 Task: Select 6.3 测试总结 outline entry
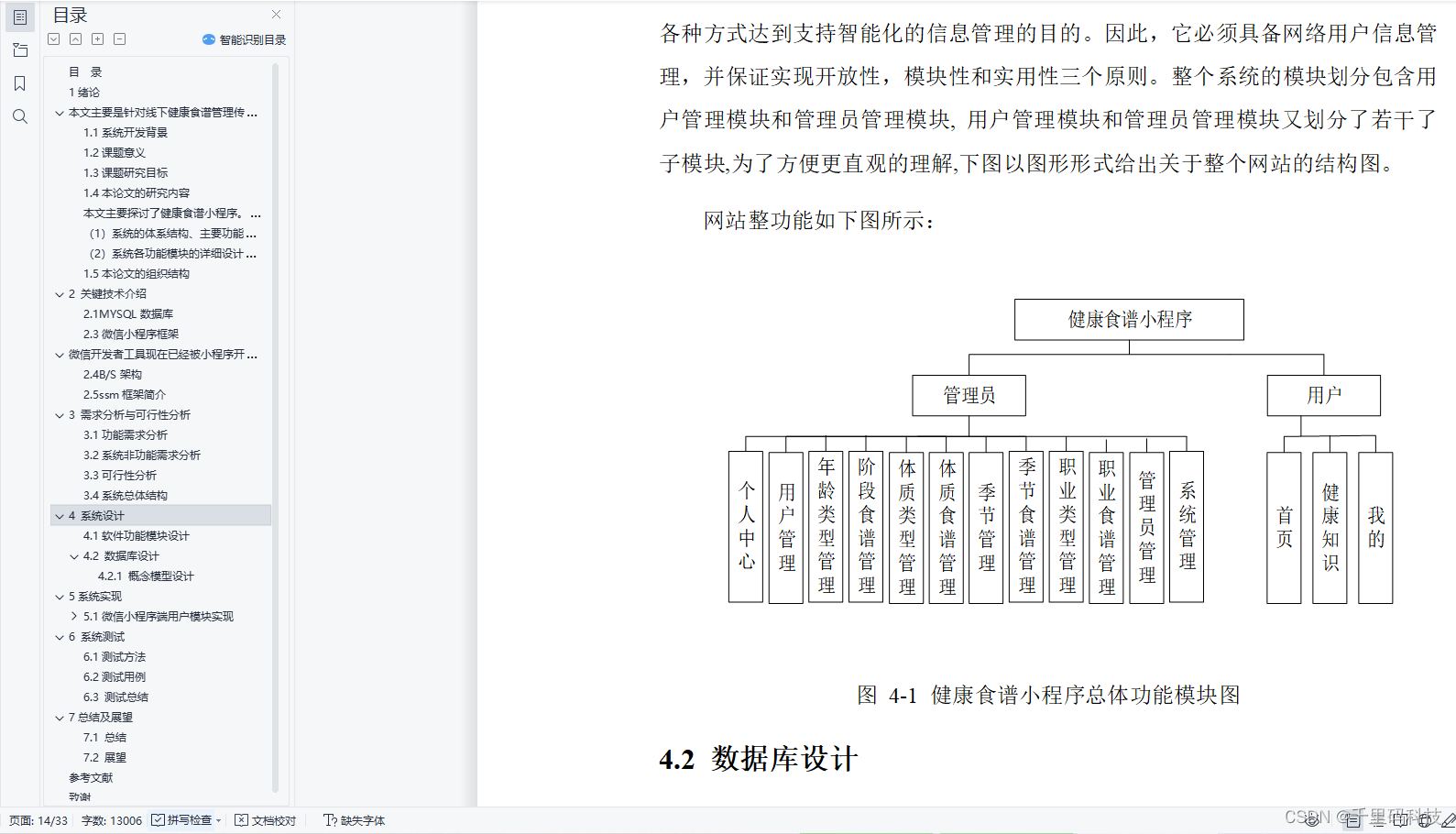(115, 697)
